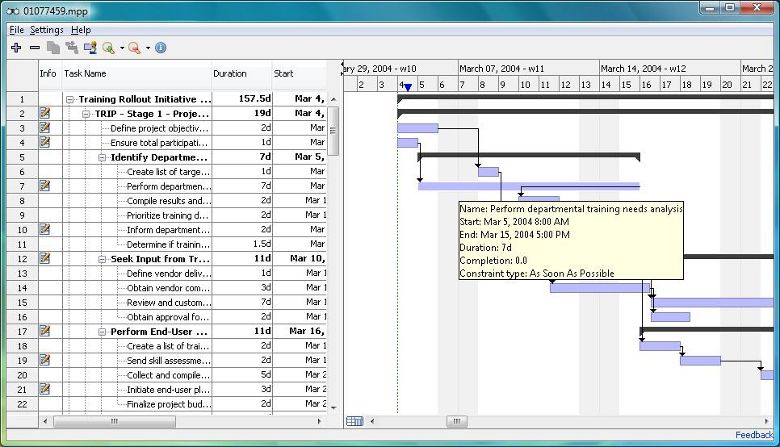Click the plus (add) toolbar icon
Screen dimensions: 780x447
coord(16,47)
